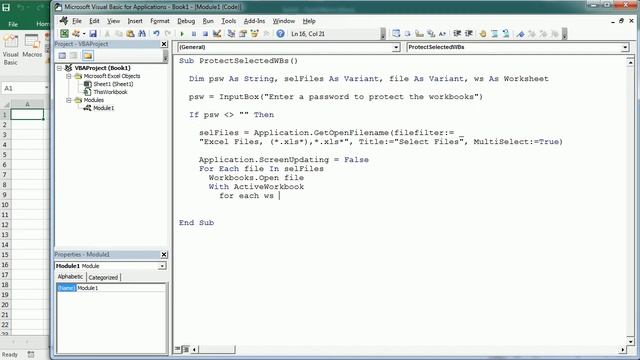
Task: Open the ProtectSelectedWBs procedure dropdown
Action: click(x=625, y=47)
